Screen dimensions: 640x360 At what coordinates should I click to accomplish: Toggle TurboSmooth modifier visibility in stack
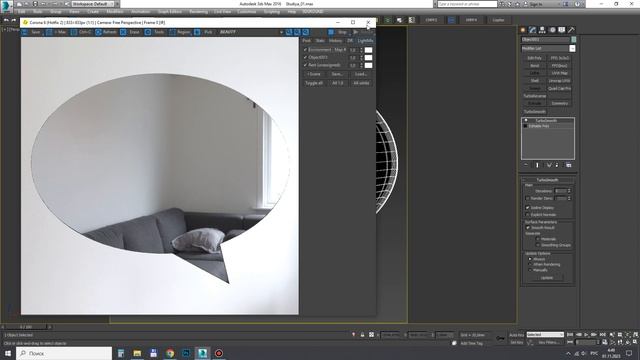tap(526, 120)
